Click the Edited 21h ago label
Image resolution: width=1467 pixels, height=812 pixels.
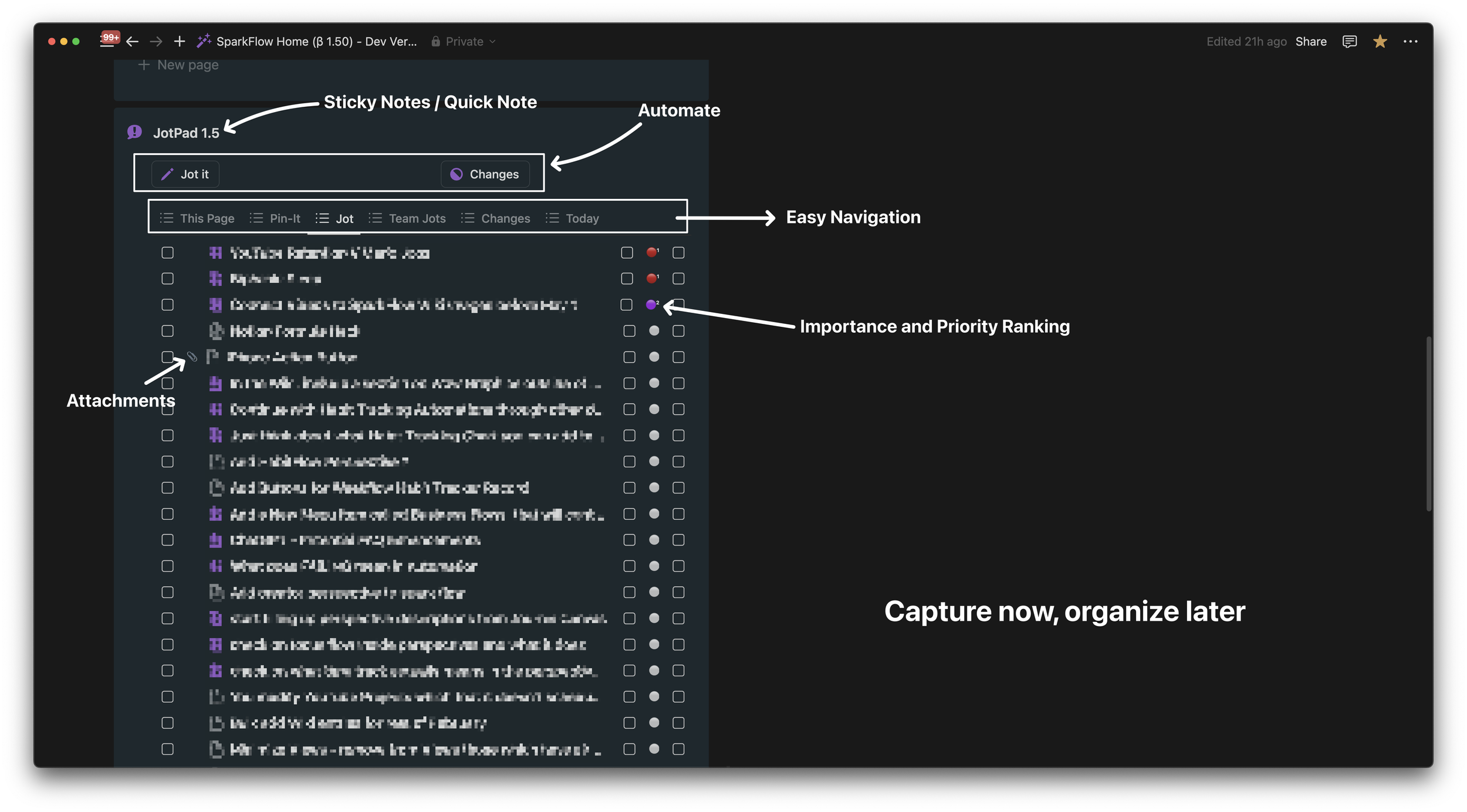(1246, 42)
